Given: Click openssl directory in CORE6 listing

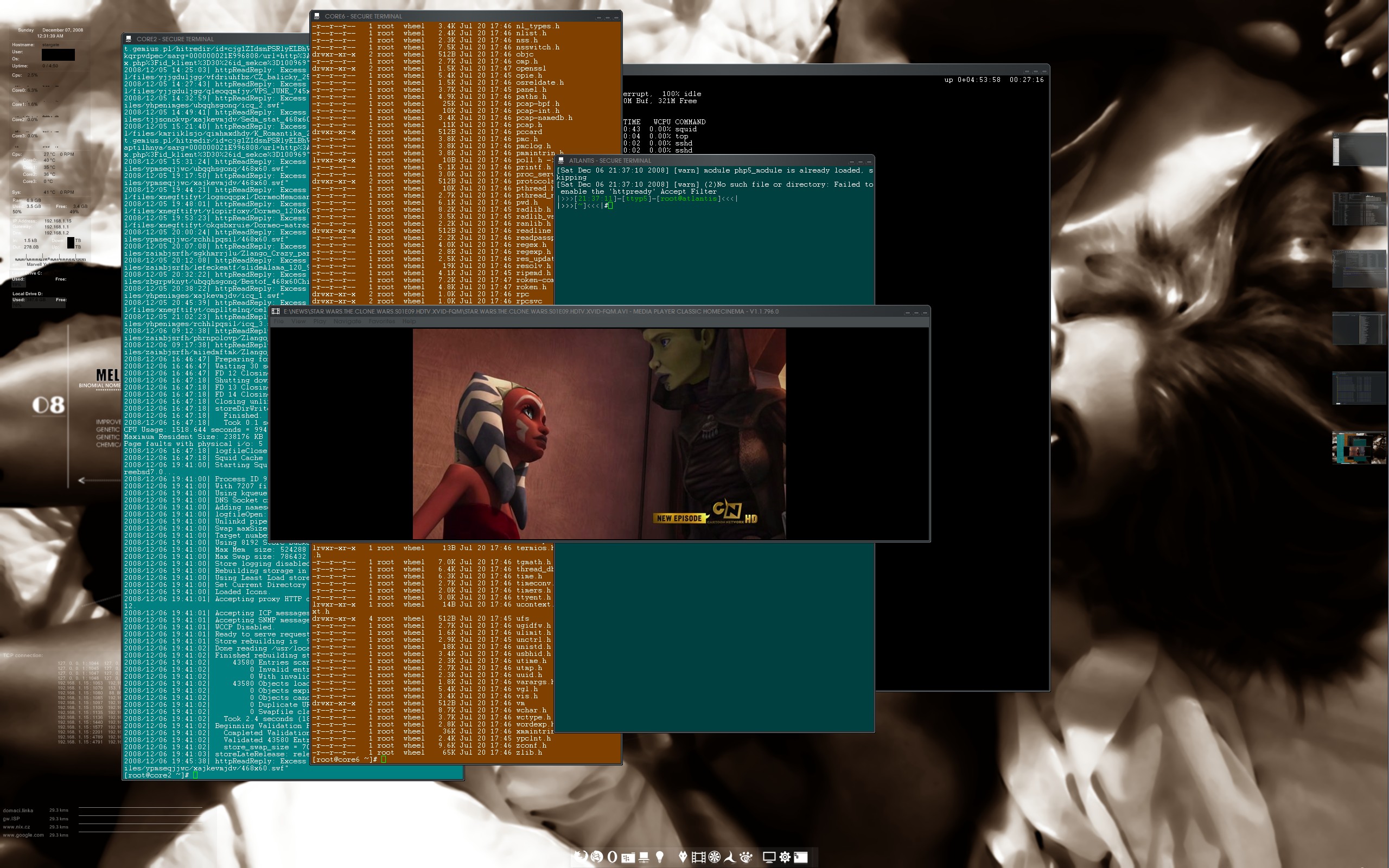Looking at the screenshot, I should [531, 68].
